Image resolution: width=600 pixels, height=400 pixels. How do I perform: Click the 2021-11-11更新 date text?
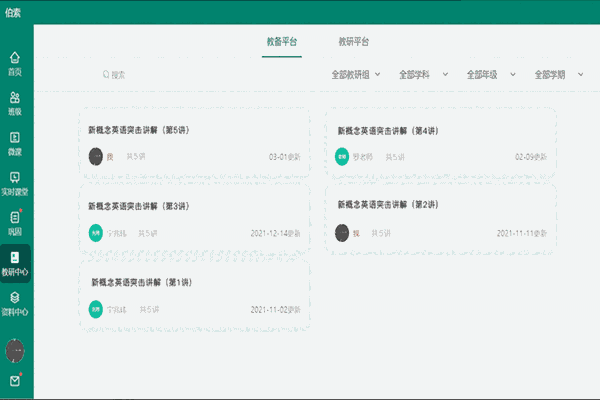pos(522,233)
